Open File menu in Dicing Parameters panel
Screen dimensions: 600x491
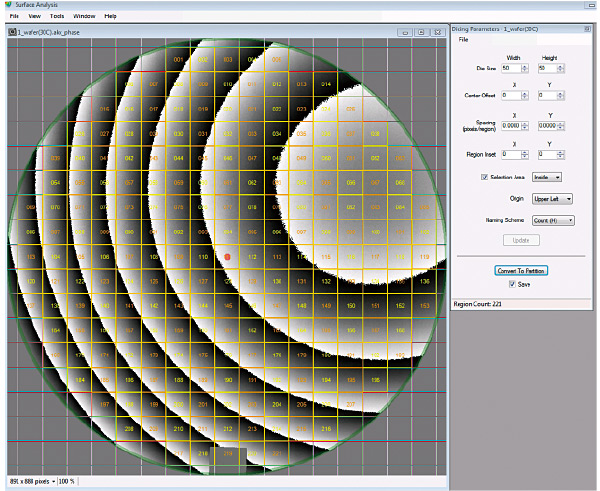[463, 39]
